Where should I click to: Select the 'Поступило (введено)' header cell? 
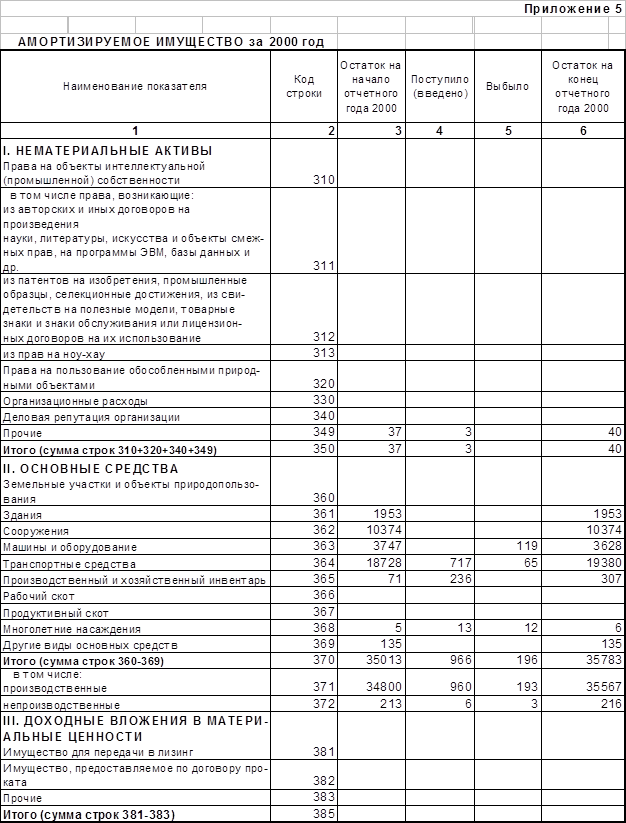[440, 87]
